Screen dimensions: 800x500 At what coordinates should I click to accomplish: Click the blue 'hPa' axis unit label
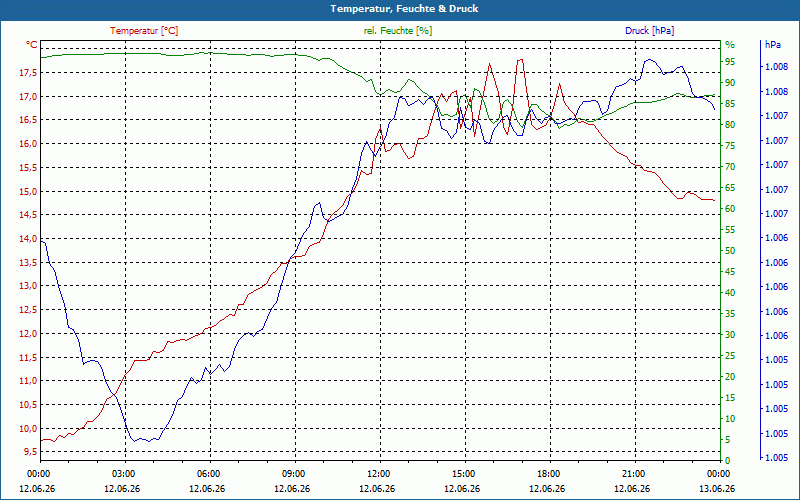pyautogui.click(x=772, y=45)
